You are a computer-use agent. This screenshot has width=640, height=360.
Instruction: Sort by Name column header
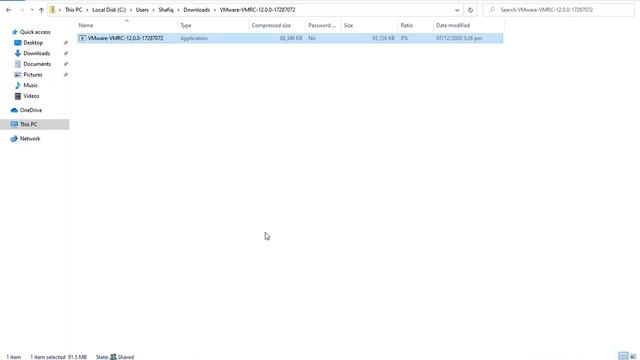[86, 25]
